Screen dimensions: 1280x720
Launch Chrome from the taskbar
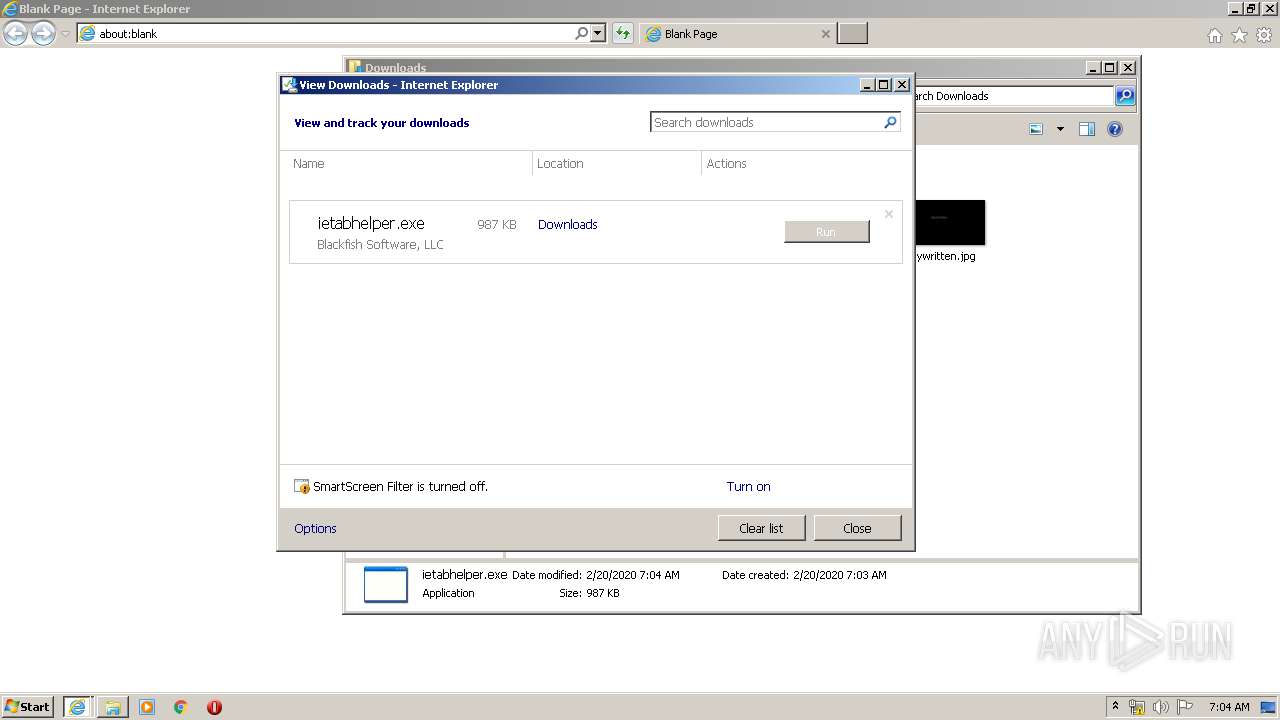pyautogui.click(x=180, y=707)
